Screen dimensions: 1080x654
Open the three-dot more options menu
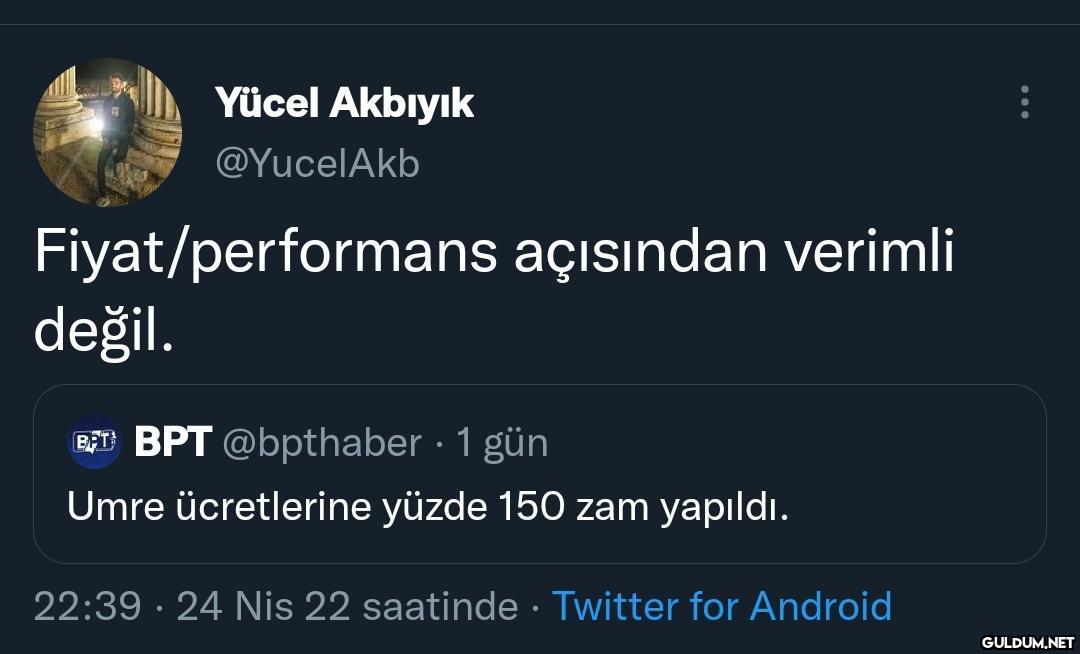(x=1024, y=102)
